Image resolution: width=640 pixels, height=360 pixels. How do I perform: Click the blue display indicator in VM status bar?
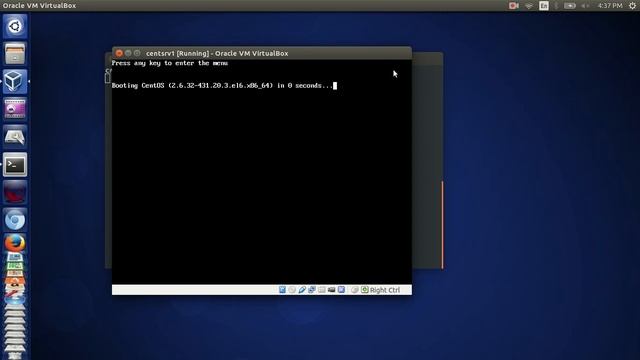[341, 290]
